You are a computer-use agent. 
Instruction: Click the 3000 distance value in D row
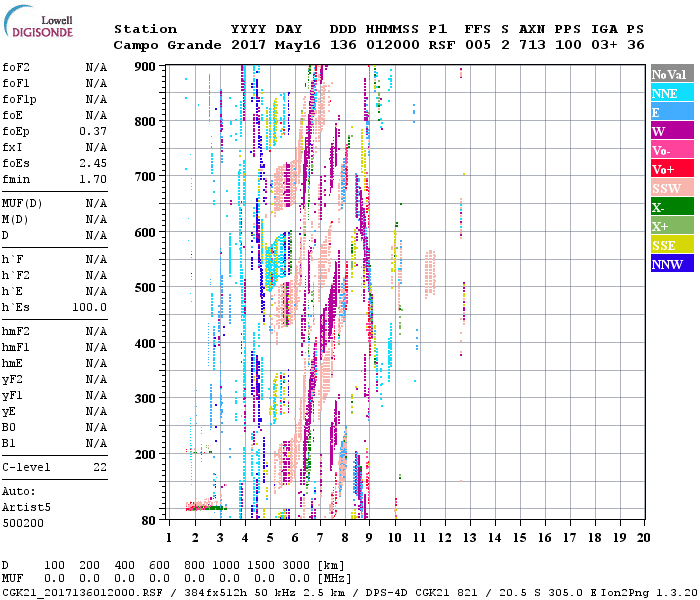click(x=296, y=565)
